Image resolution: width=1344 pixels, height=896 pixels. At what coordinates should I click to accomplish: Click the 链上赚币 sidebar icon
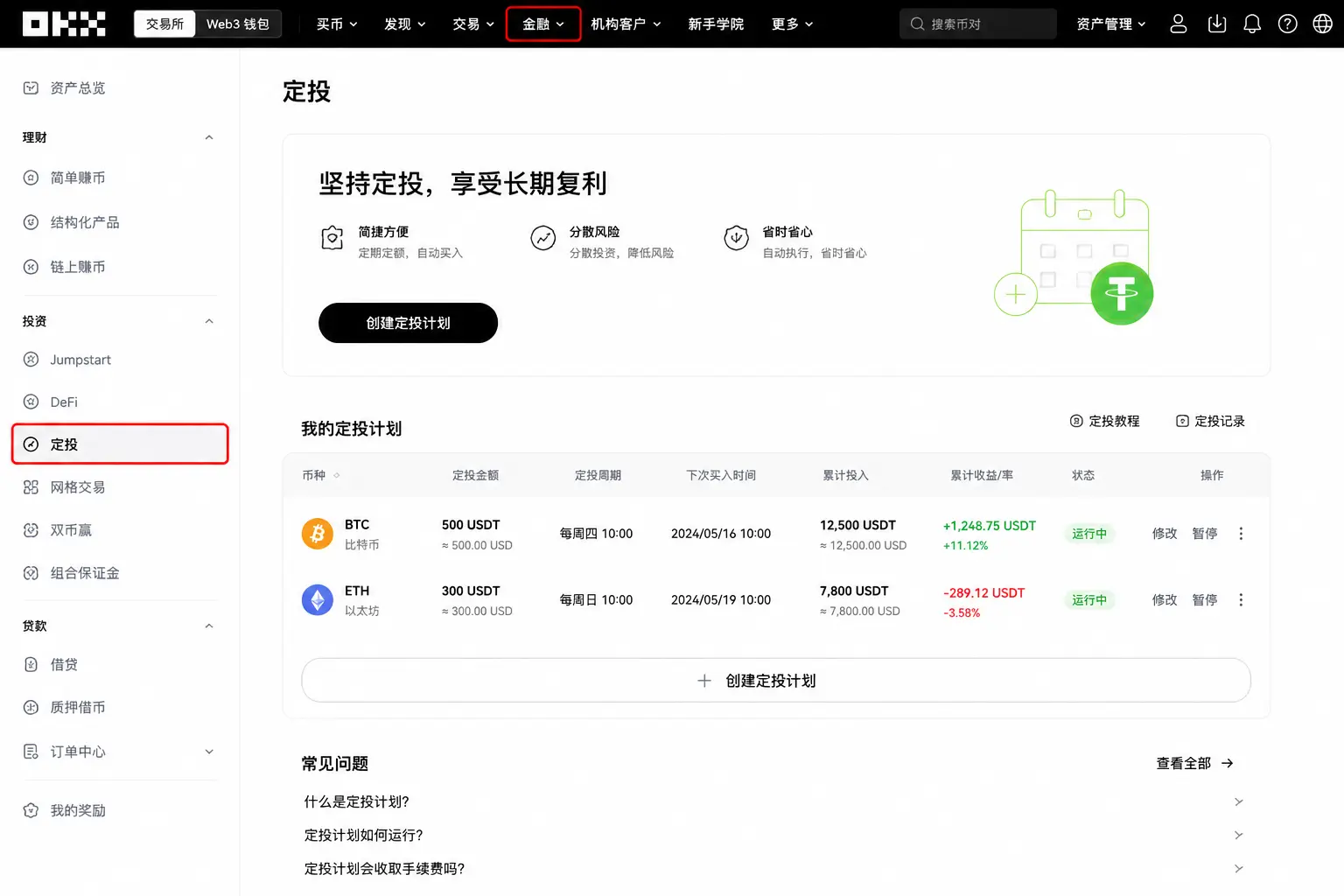(31, 267)
